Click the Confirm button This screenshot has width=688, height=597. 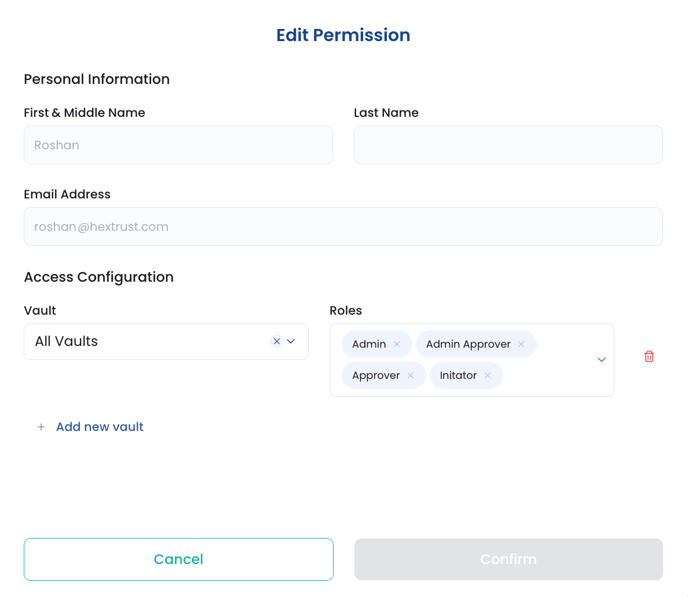click(x=509, y=559)
